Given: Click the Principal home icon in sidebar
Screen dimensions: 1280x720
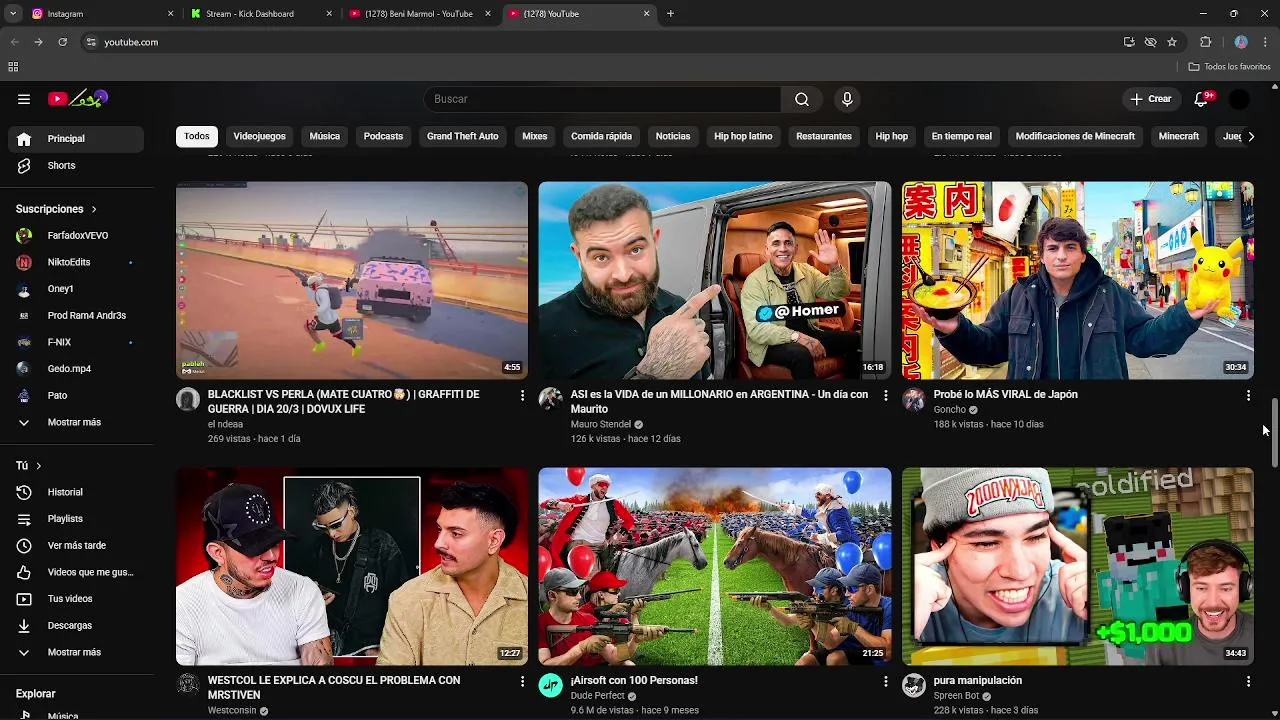Looking at the screenshot, I should click(x=24, y=139).
